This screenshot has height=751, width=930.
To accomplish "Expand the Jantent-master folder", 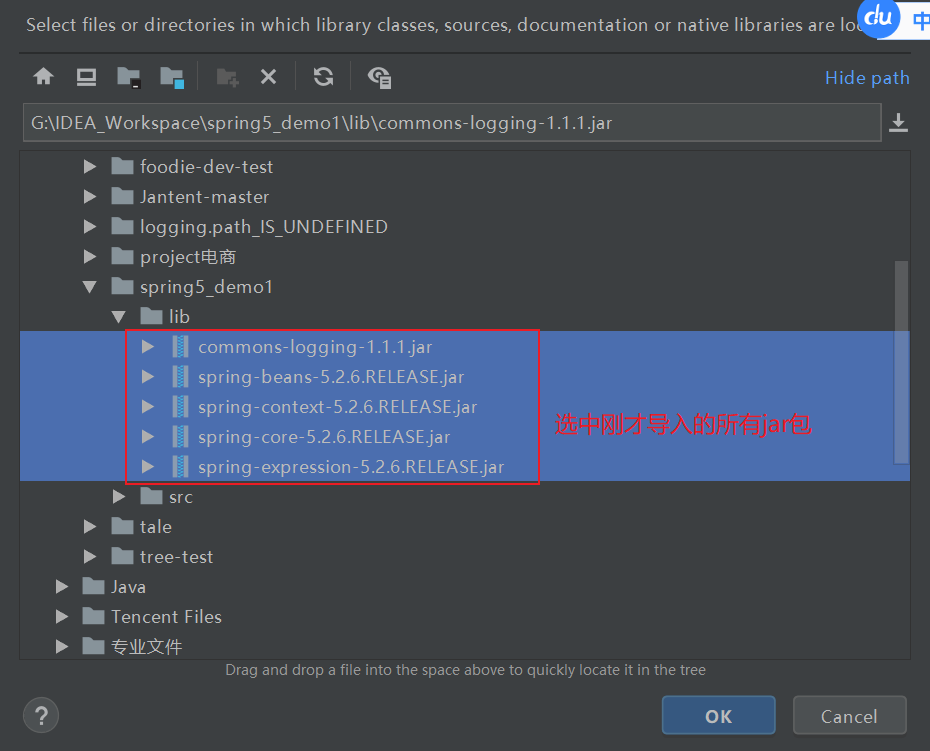I will coord(90,196).
